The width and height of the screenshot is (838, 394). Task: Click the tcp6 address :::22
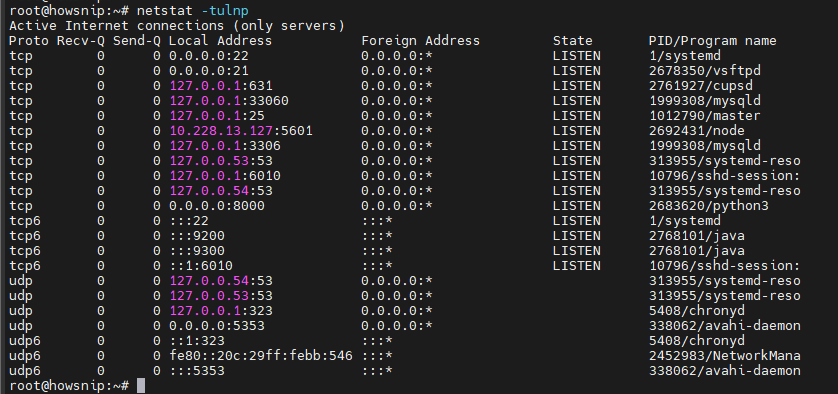point(189,220)
